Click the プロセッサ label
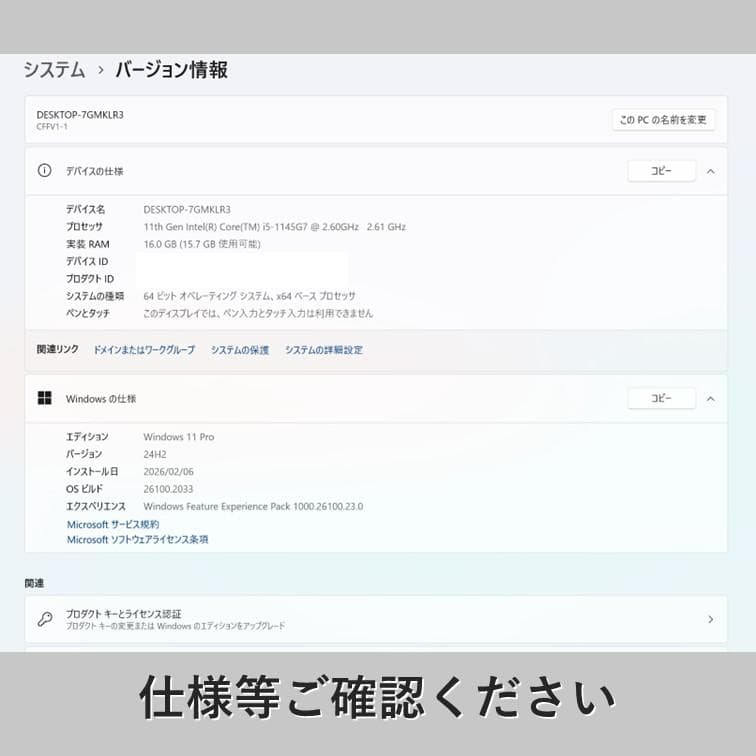Screen dimensions: 756x756 (x=84, y=227)
